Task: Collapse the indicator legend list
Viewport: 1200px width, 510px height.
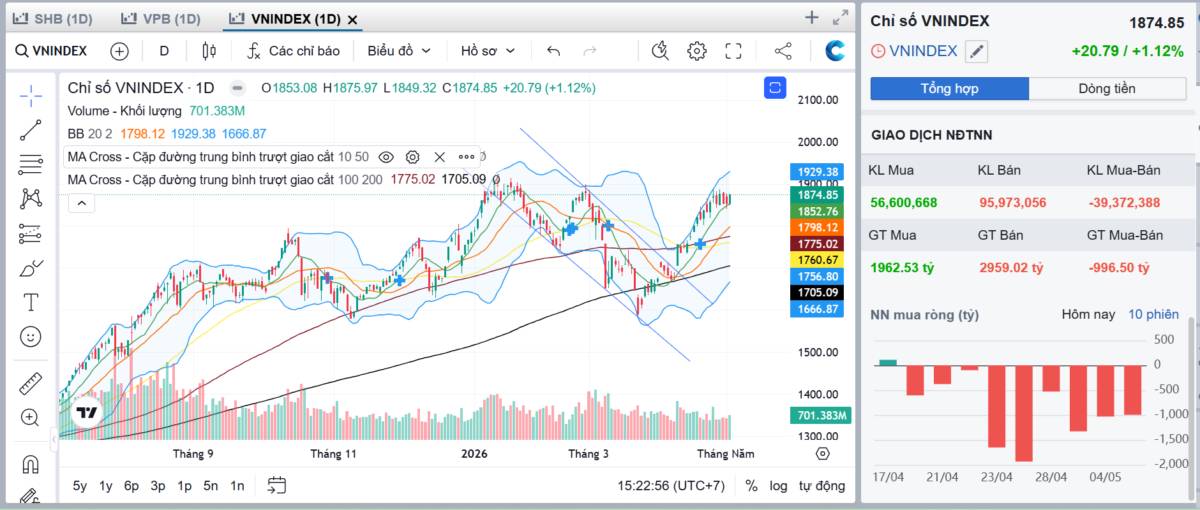Action: [81, 203]
